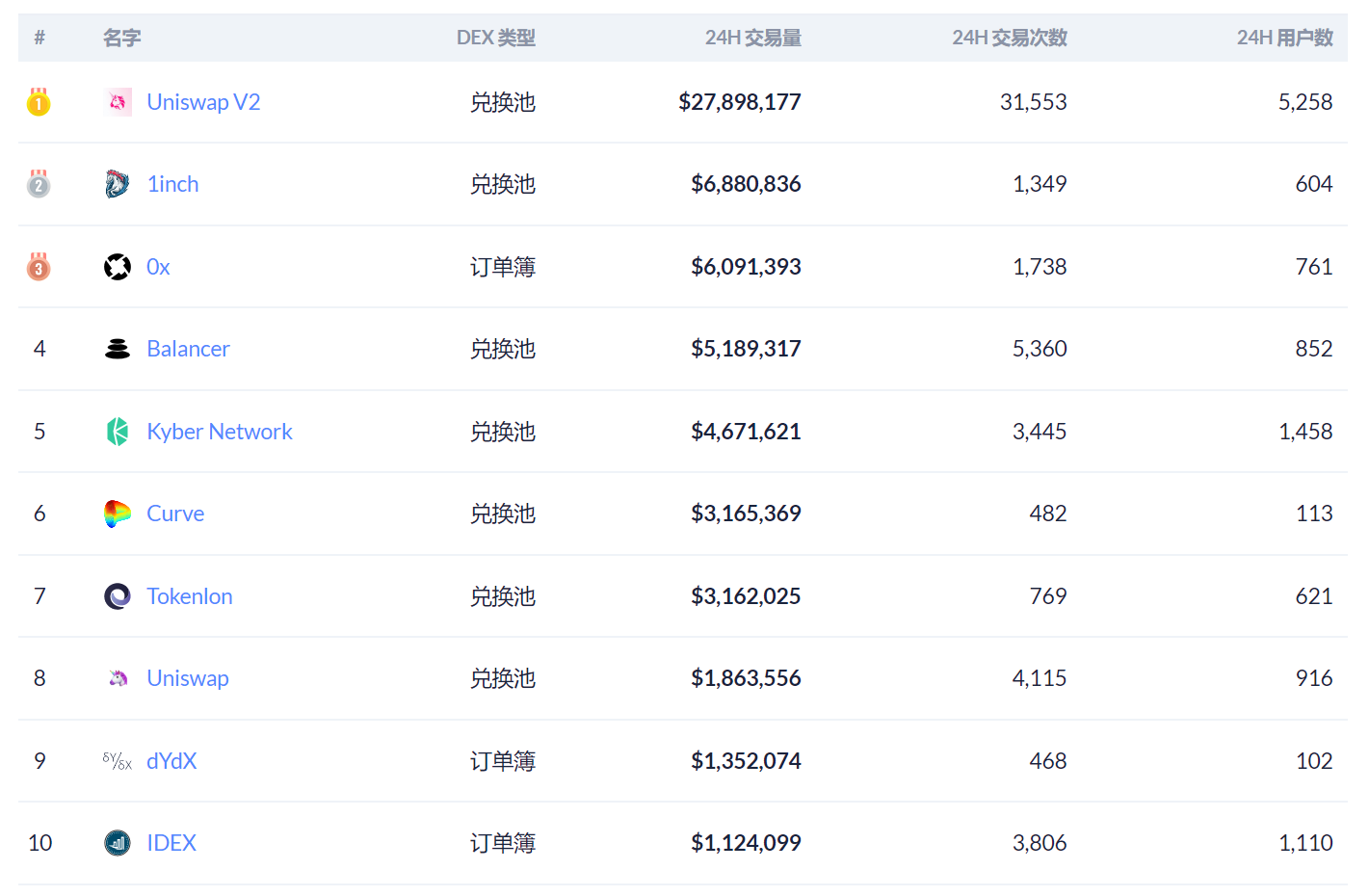Screen dimensions: 1369x896
Task: Click the 482 trade count cell
Action: coord(1048,514)
